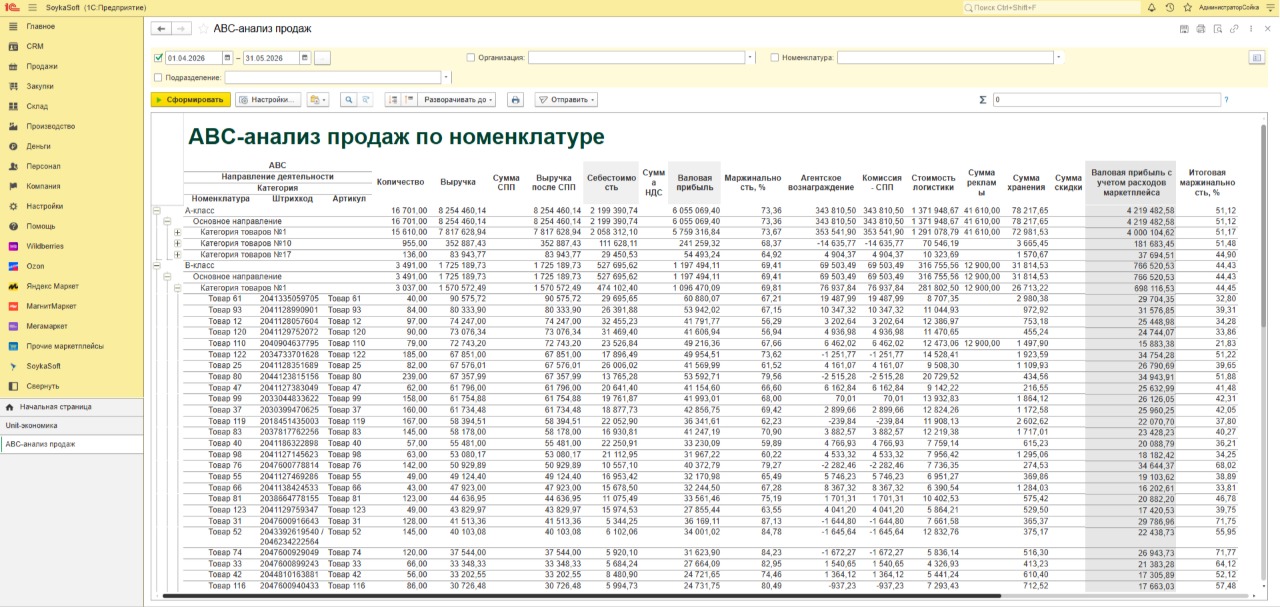Open favorites star in top bar

(x=1186, y=7)
